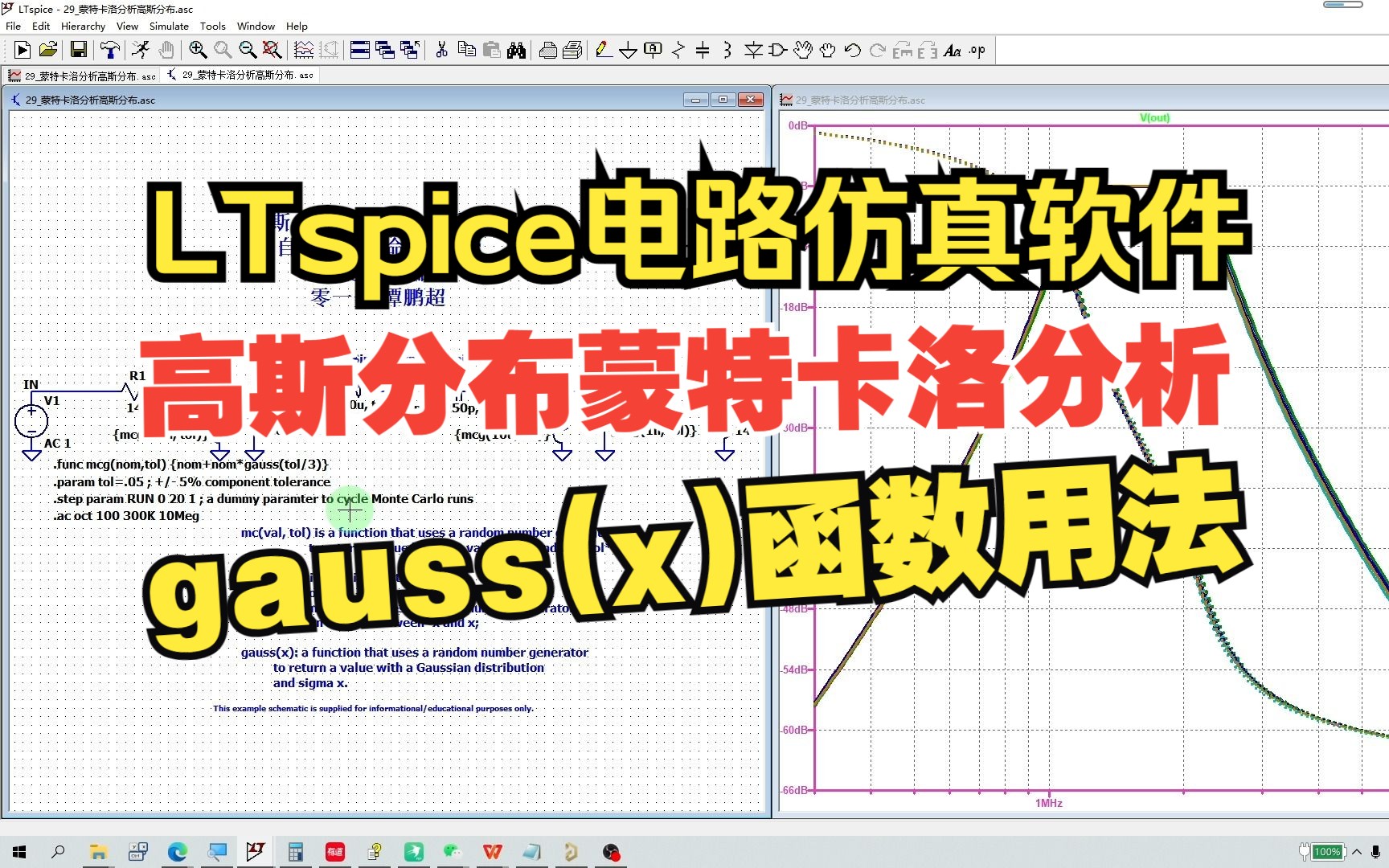Open WPS Office from taskbar
This screenshot has width=1389, height=868.
click(x=492, y=852)
